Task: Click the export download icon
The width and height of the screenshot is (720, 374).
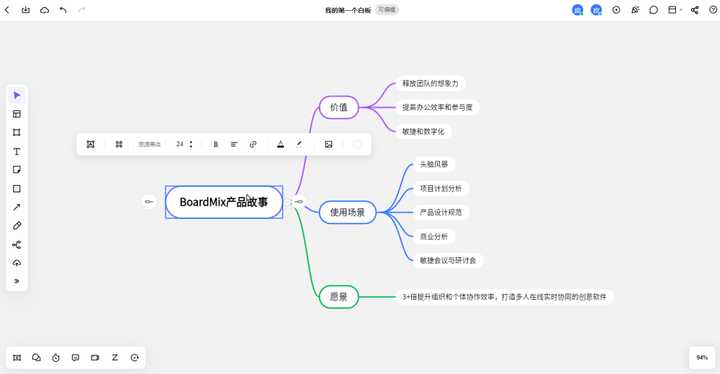Action: point(26,10)
